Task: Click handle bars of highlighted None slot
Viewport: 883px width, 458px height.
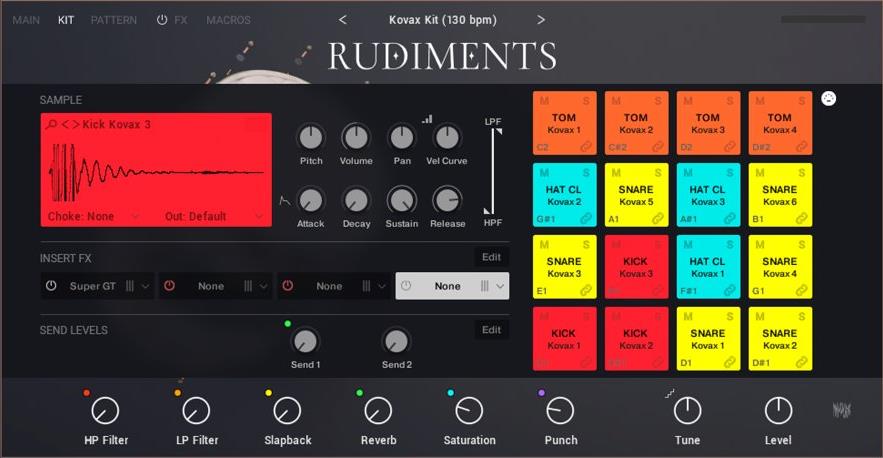Action: point(484,286)
